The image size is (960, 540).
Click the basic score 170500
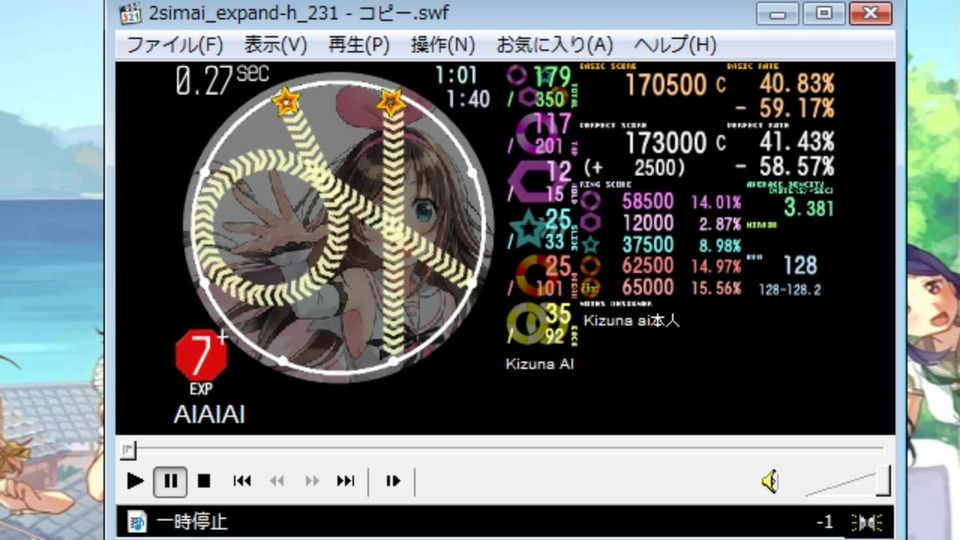(666, 84)
